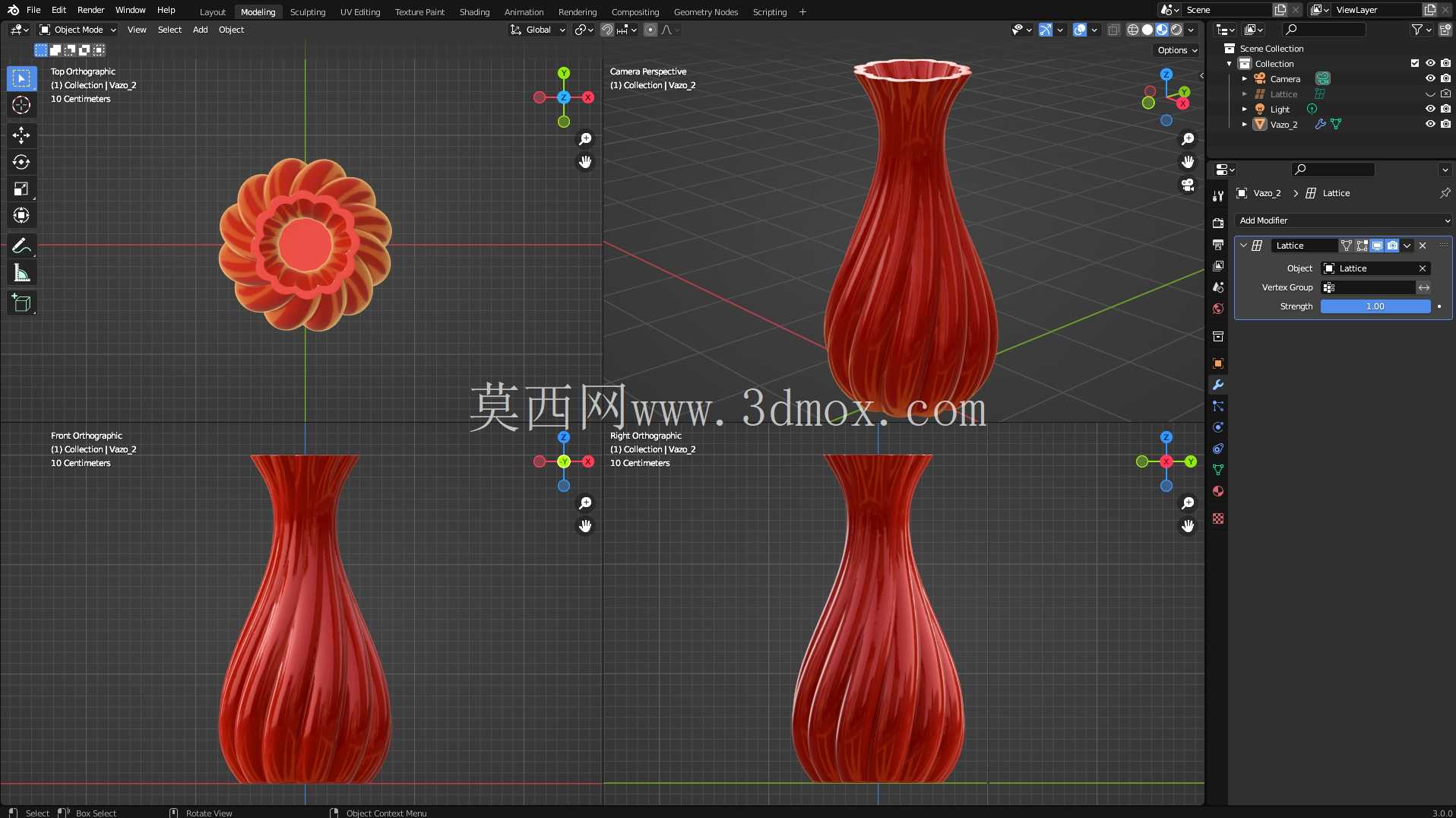The height and width of the screenshot is (818, 1456).
Task: Toggle X-ray display in viewport header
Action: (x=1113, y=30)
